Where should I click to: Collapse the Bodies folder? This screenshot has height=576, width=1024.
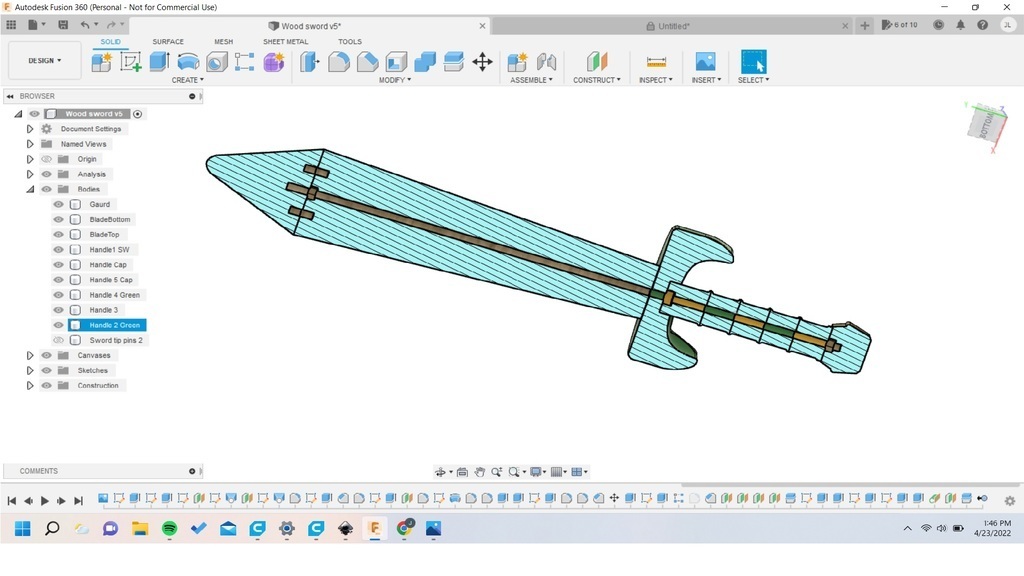pos(30,189)
